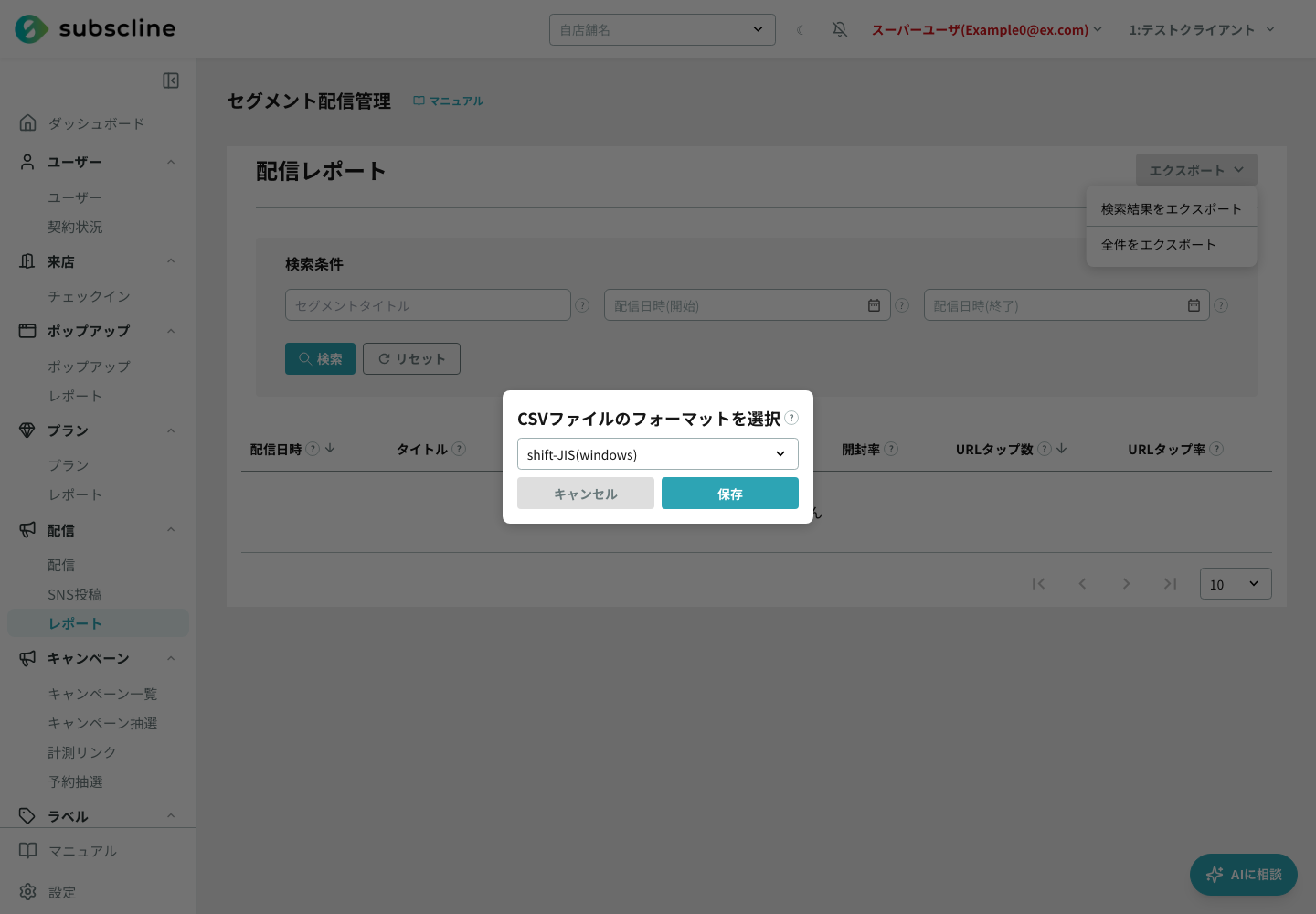The height and width of the screenshot is (914, 1316).
Task: Select 全件をエクスポート menu entry
Action: (x=1172, y=244)
